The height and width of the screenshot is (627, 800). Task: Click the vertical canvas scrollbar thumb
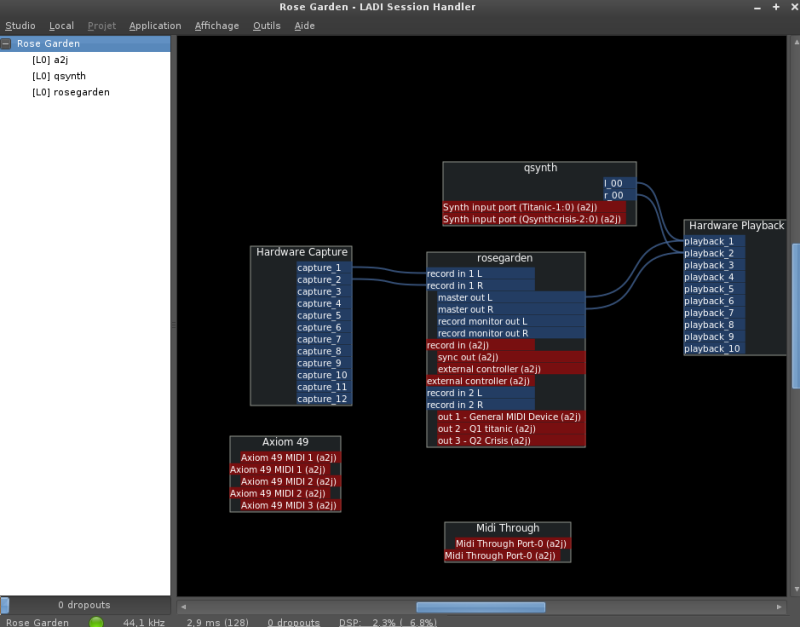click(x=795, y=316)
